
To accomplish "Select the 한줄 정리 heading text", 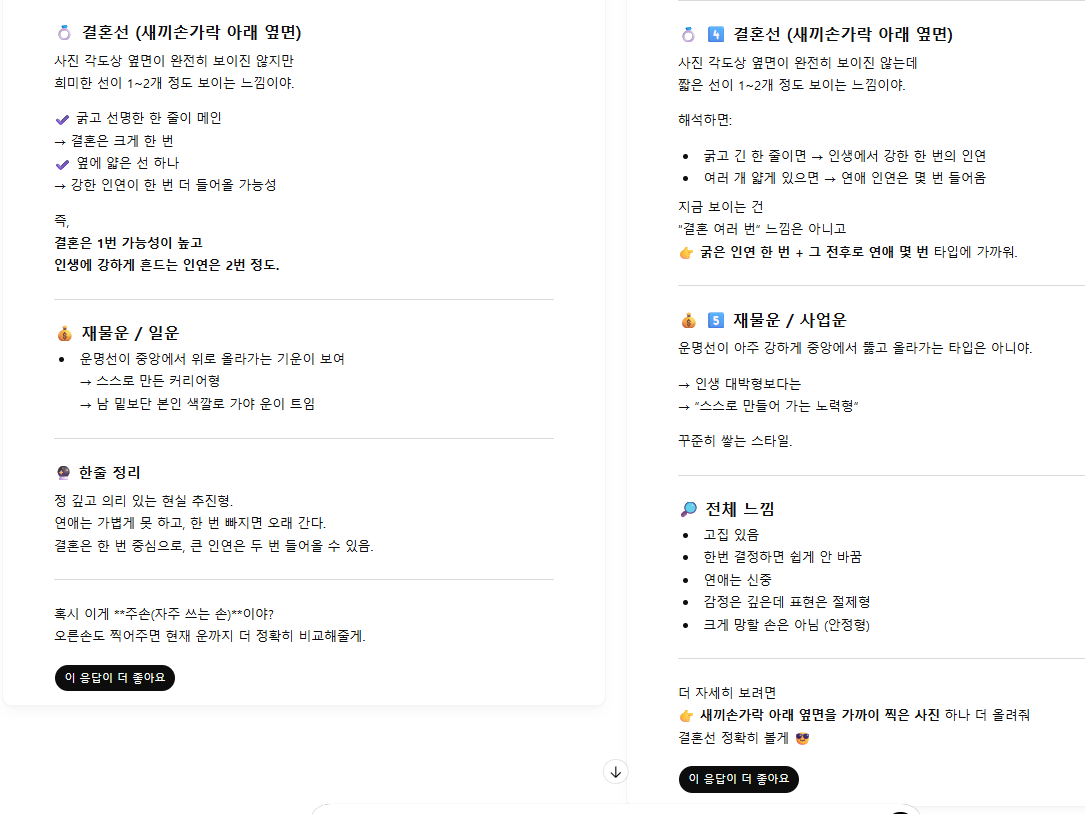I will pos(109,473).
